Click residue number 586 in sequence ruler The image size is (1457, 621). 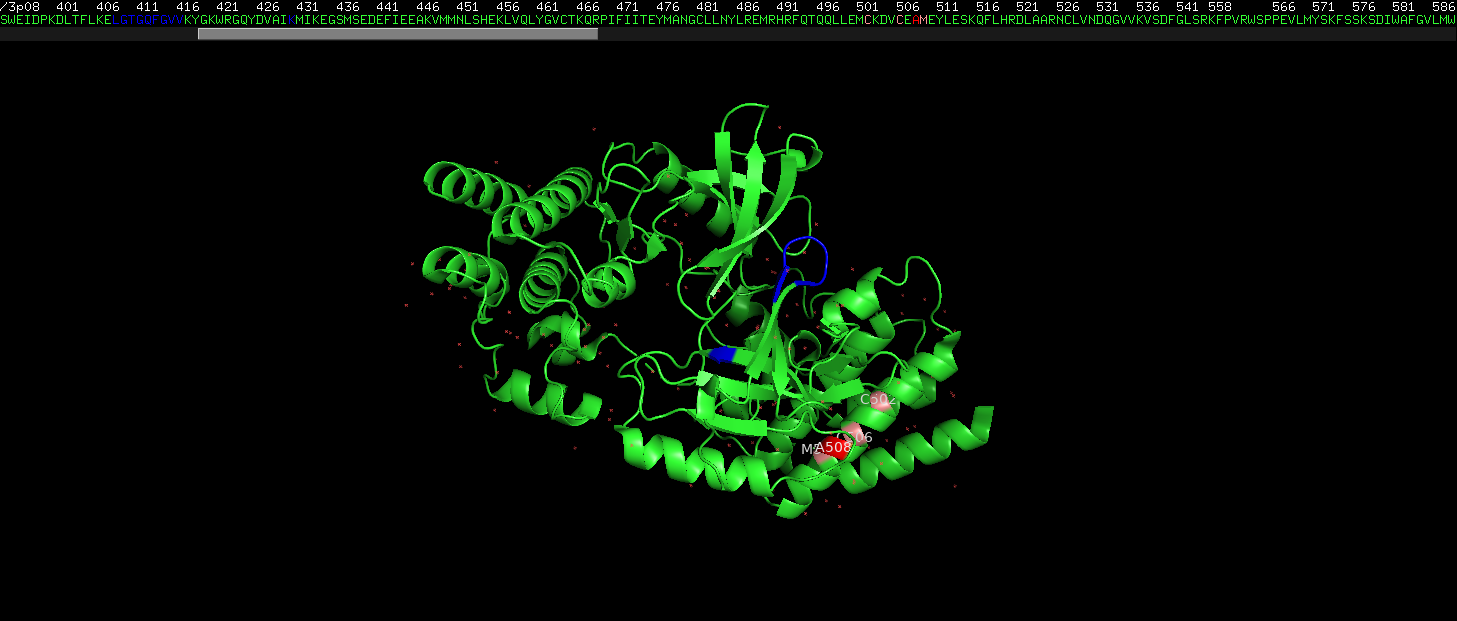(x=1444, y=7)
